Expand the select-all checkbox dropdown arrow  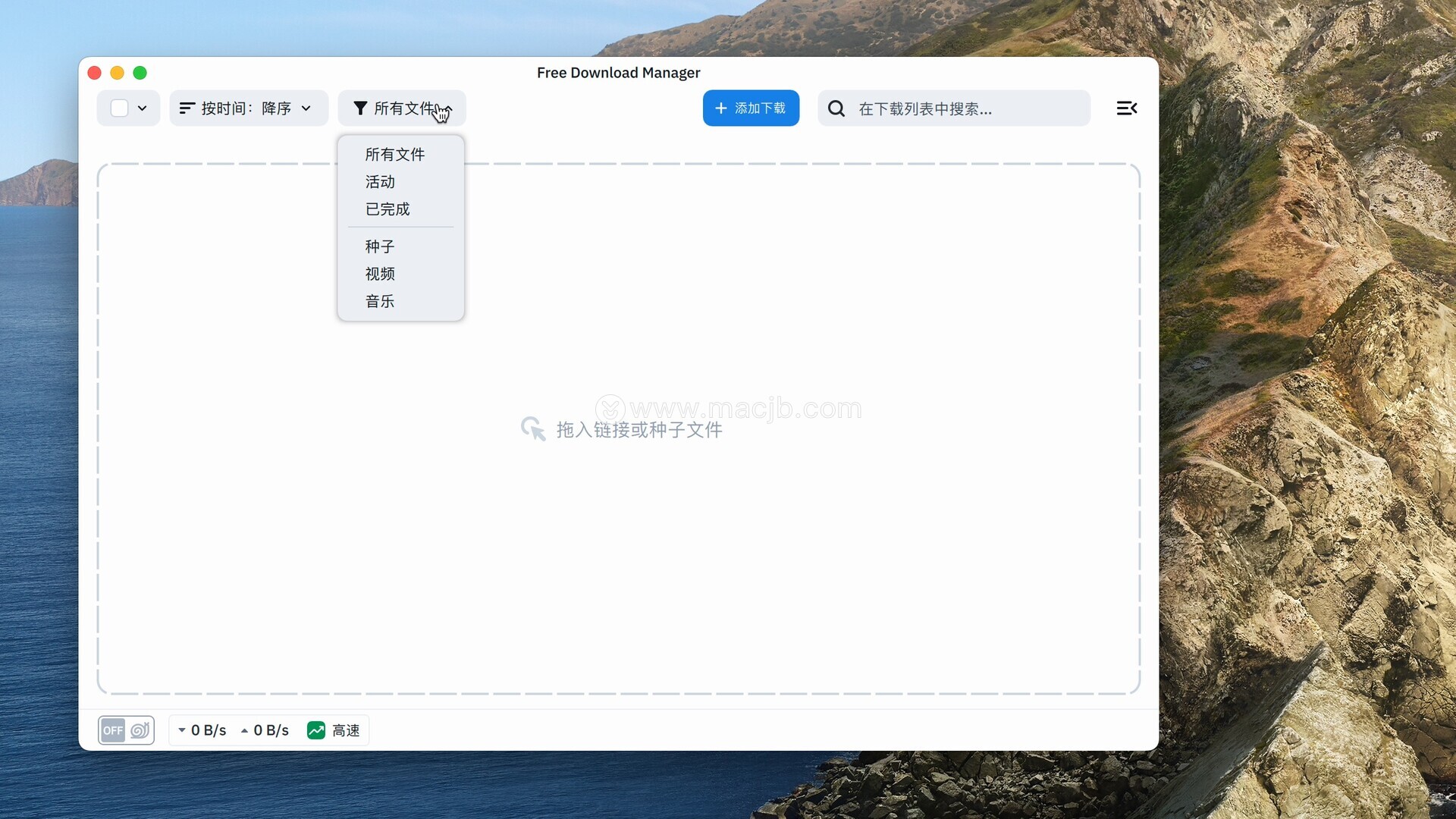(x=142, y=108)
